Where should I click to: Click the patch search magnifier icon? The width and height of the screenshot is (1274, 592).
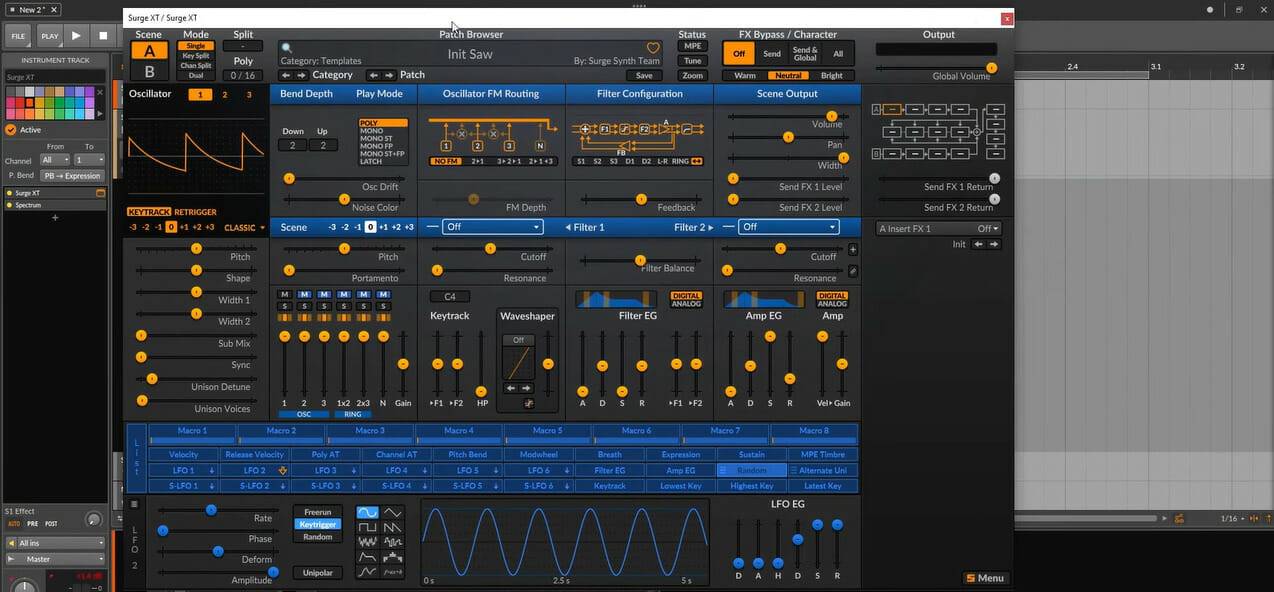click(287, 48)
